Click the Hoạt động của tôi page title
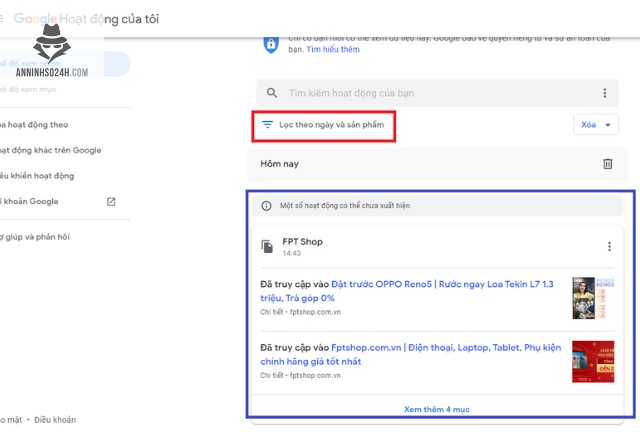Viewport: 640px width, 432px height. pyautogui.click(x=109, y=19)
